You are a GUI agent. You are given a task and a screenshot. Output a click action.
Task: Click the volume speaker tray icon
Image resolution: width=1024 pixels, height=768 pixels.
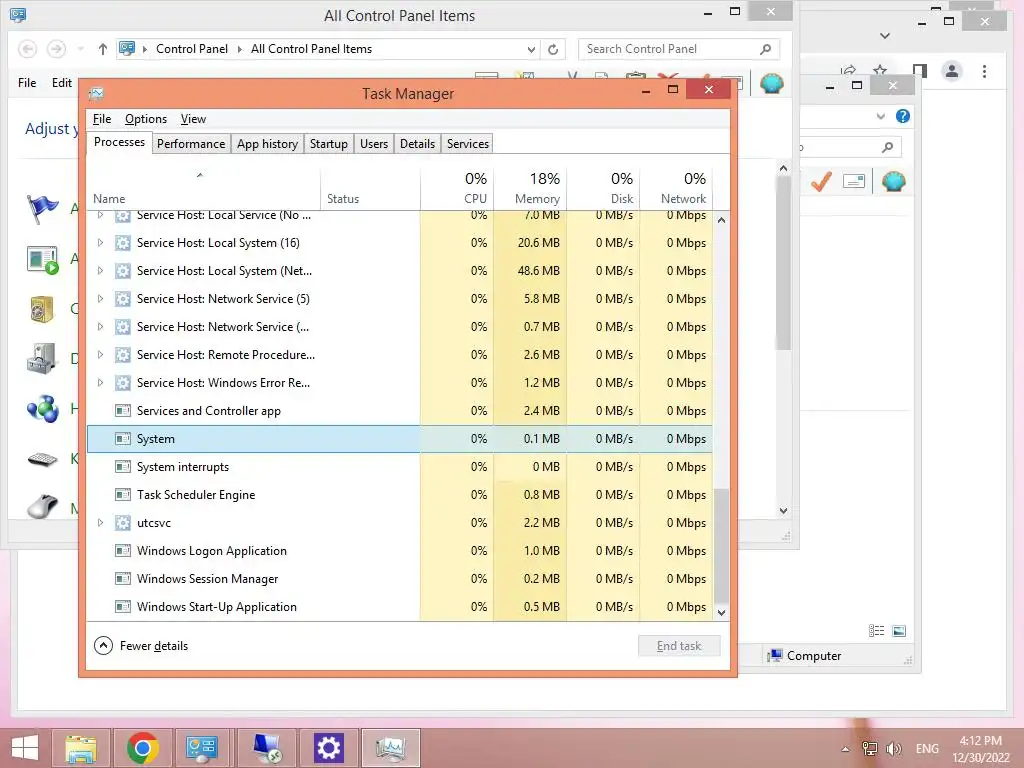(893, 749)
